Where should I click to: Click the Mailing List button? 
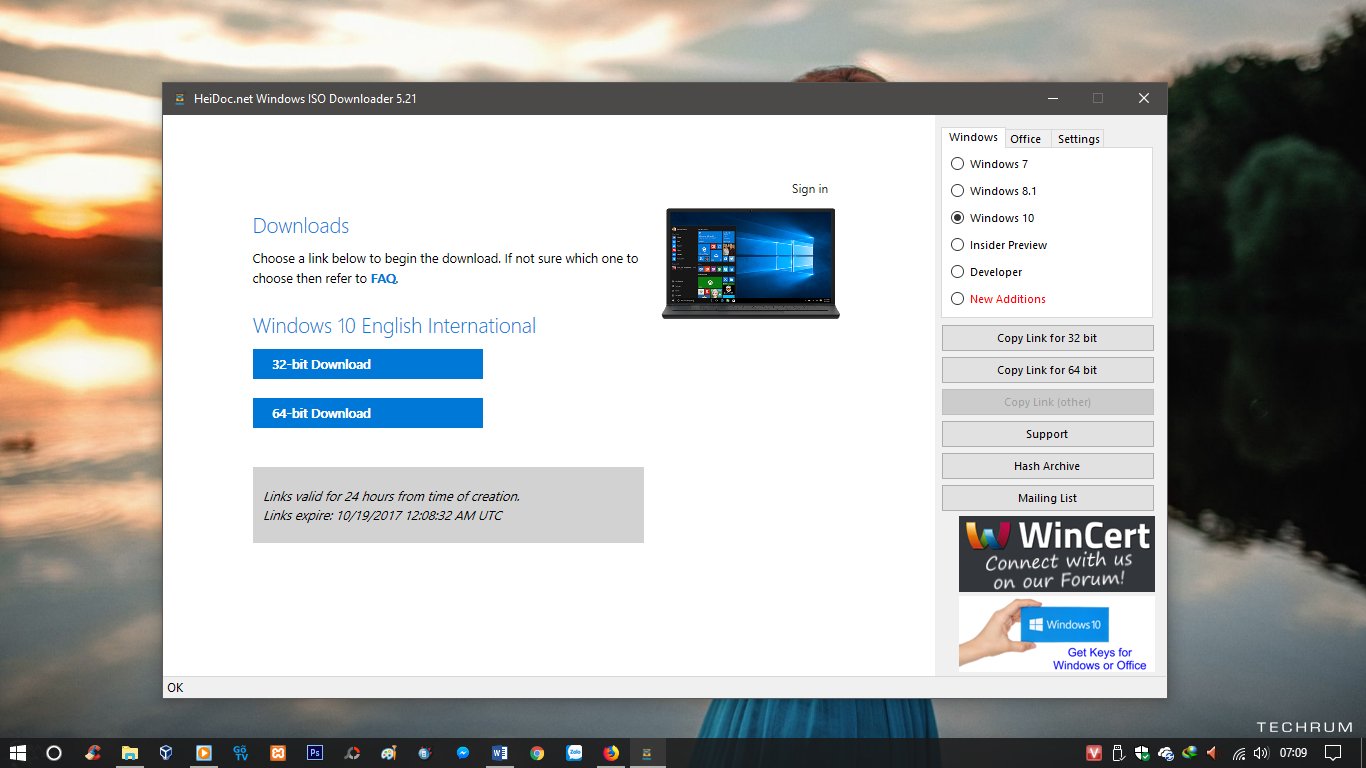pos(1047,498)
